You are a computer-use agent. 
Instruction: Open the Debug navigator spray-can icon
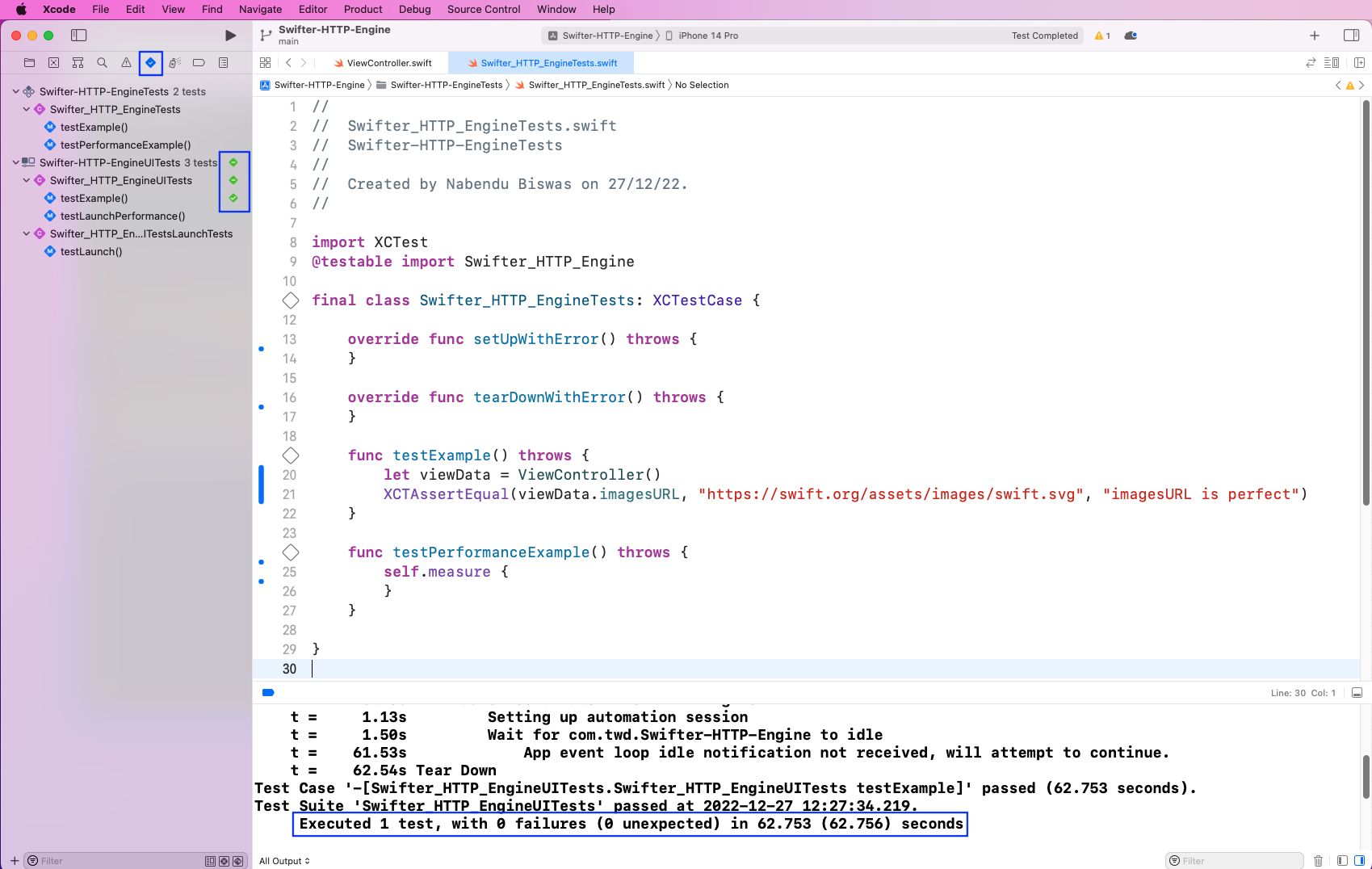pyautogui.click(x=174, y=62)
